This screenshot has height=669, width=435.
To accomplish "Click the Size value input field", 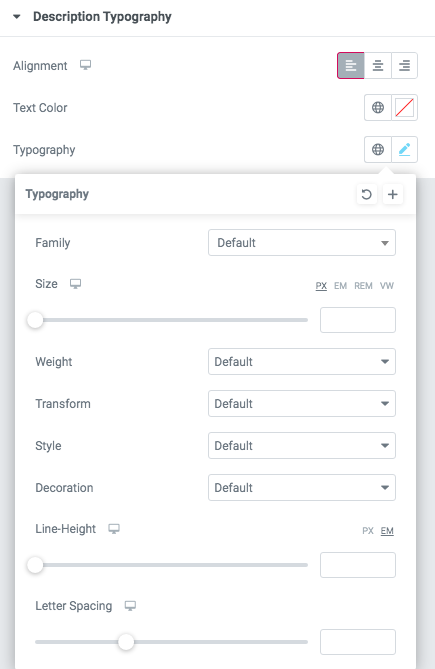I will (358, 320).
